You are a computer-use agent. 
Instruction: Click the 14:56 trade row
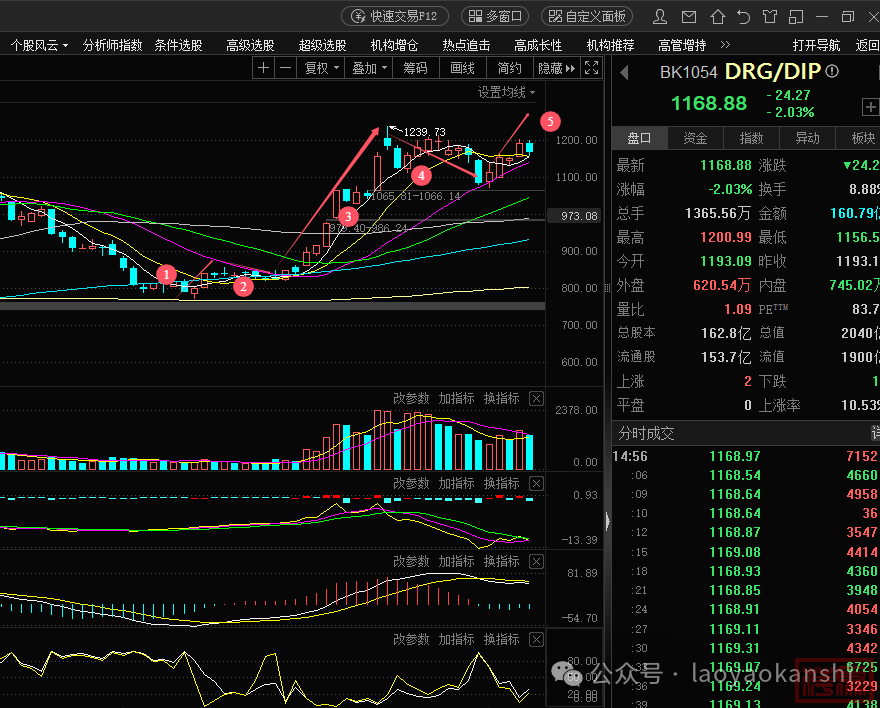(x=746, y=456)
